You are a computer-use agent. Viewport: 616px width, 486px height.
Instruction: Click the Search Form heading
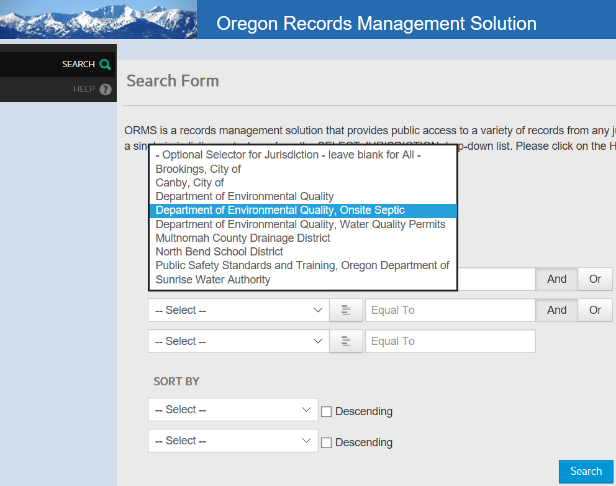172,81
